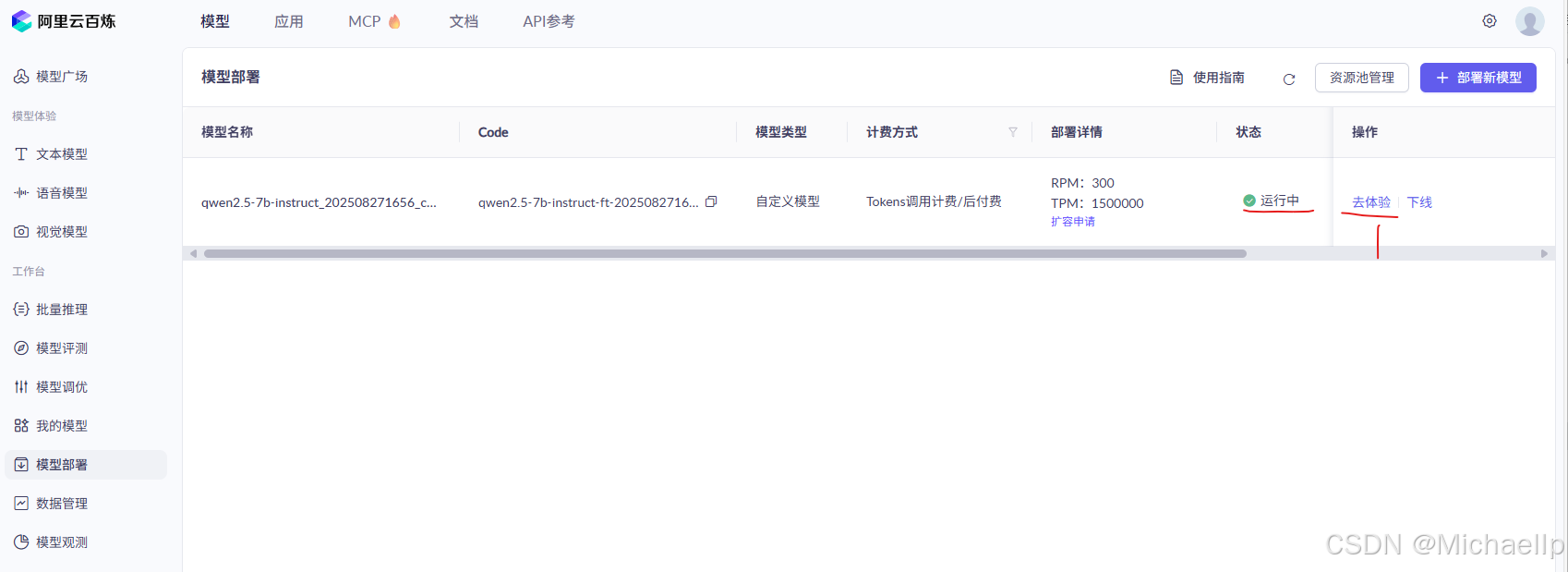Screen dimensions: 1568x572
Task: Switch to the 模型 top tab
Action: click(215, 21)
